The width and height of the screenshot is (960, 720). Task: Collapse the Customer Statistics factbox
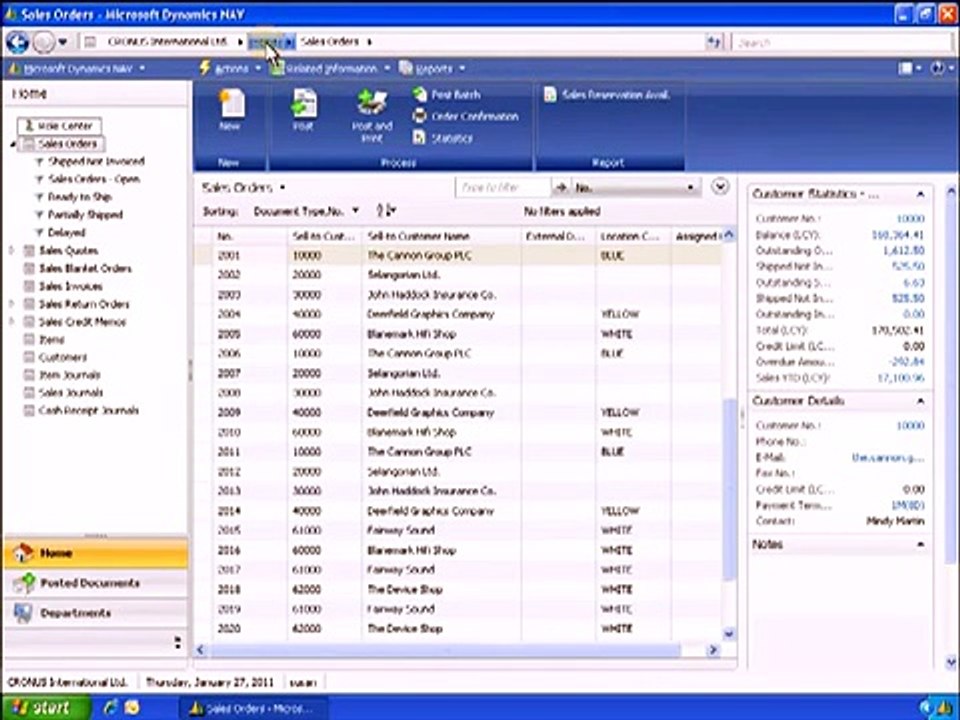[x=920, y=194]
